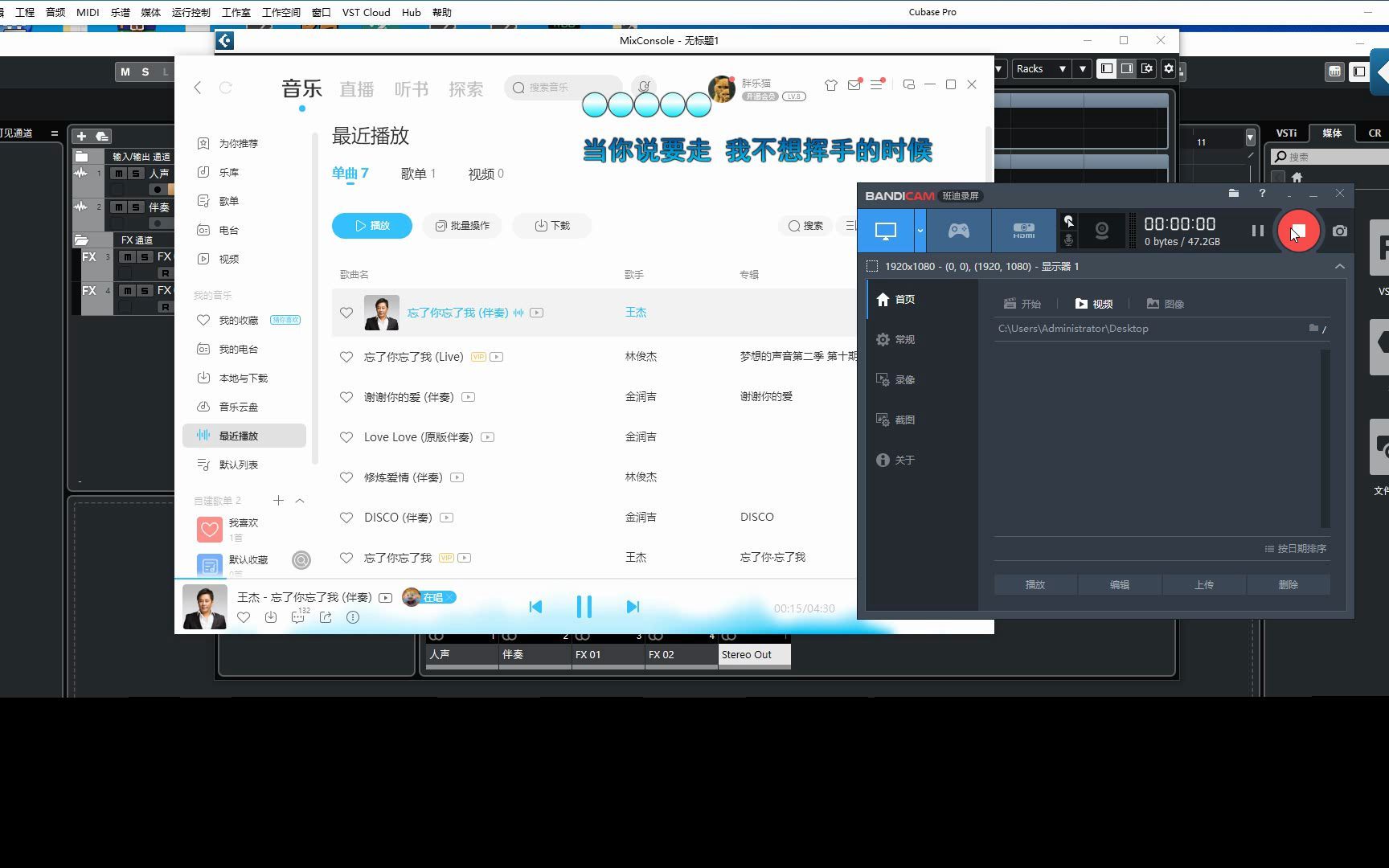Collapse 自建歌单 section chevron
The image size is (1389, 868).
(300, 501)
